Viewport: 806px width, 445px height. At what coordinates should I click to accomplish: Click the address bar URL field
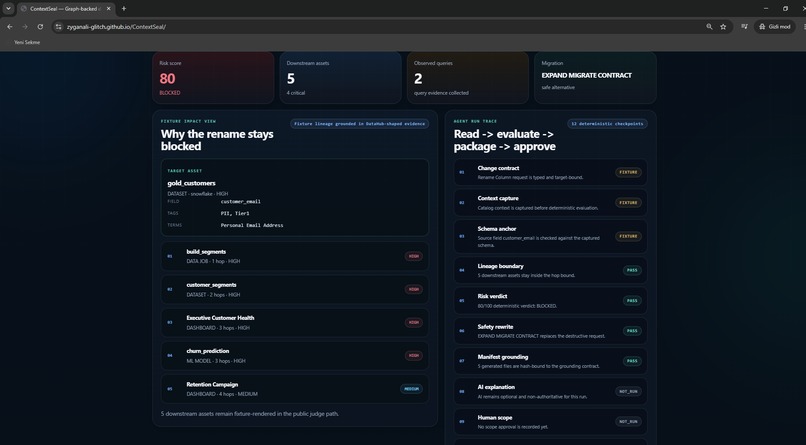pos(381,27)
